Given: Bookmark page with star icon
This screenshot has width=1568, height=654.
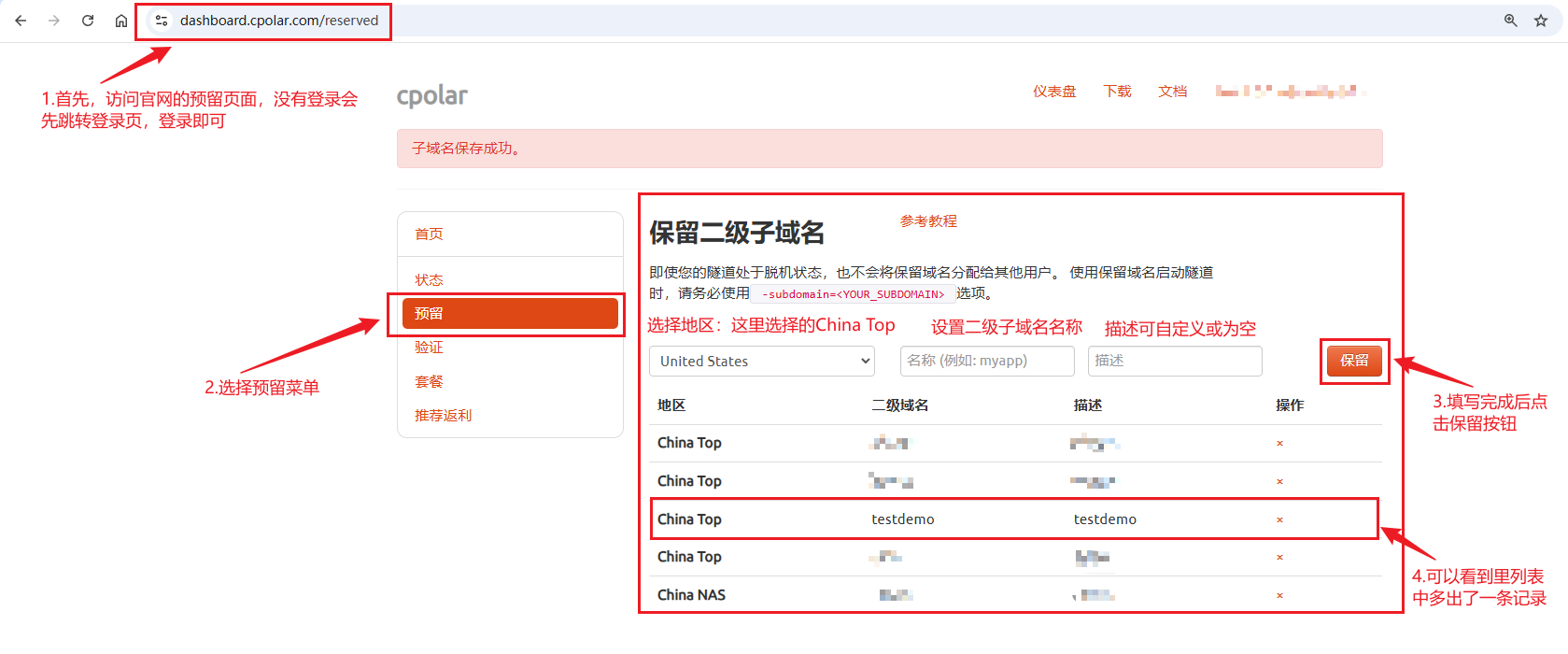Looking at the screenshot, I should tap(1541, 21).
